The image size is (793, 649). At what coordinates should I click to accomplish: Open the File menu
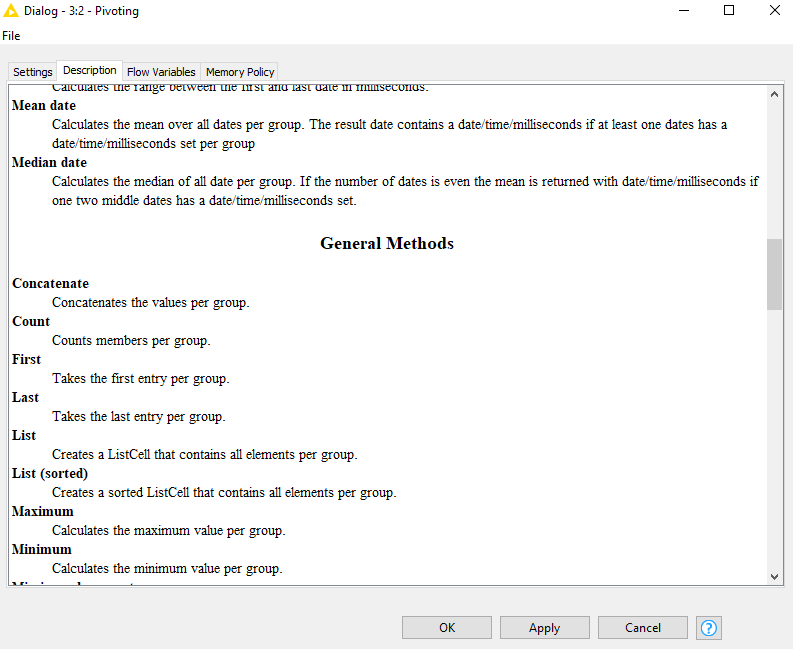[x=11, y=36]
